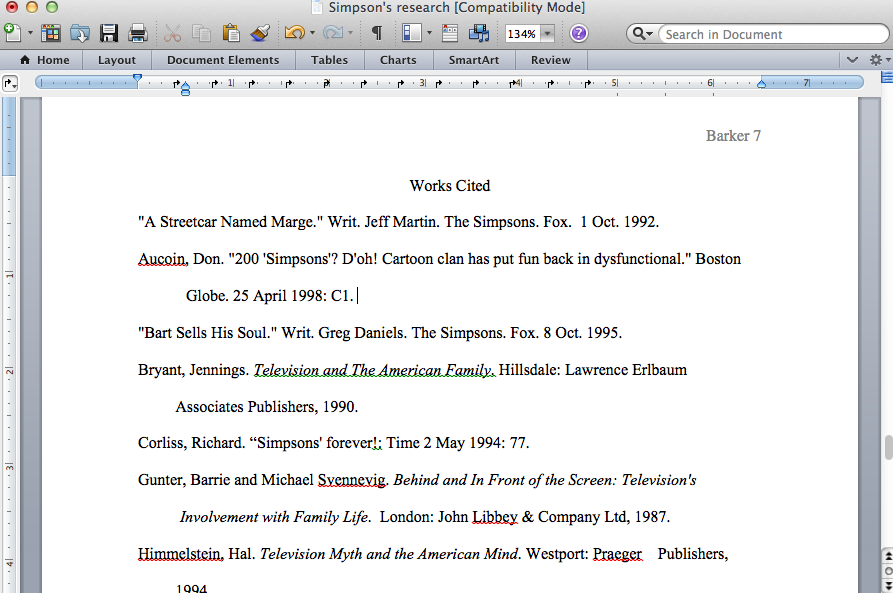Redo the last action

pyautogui.click(x=333, y=33)
